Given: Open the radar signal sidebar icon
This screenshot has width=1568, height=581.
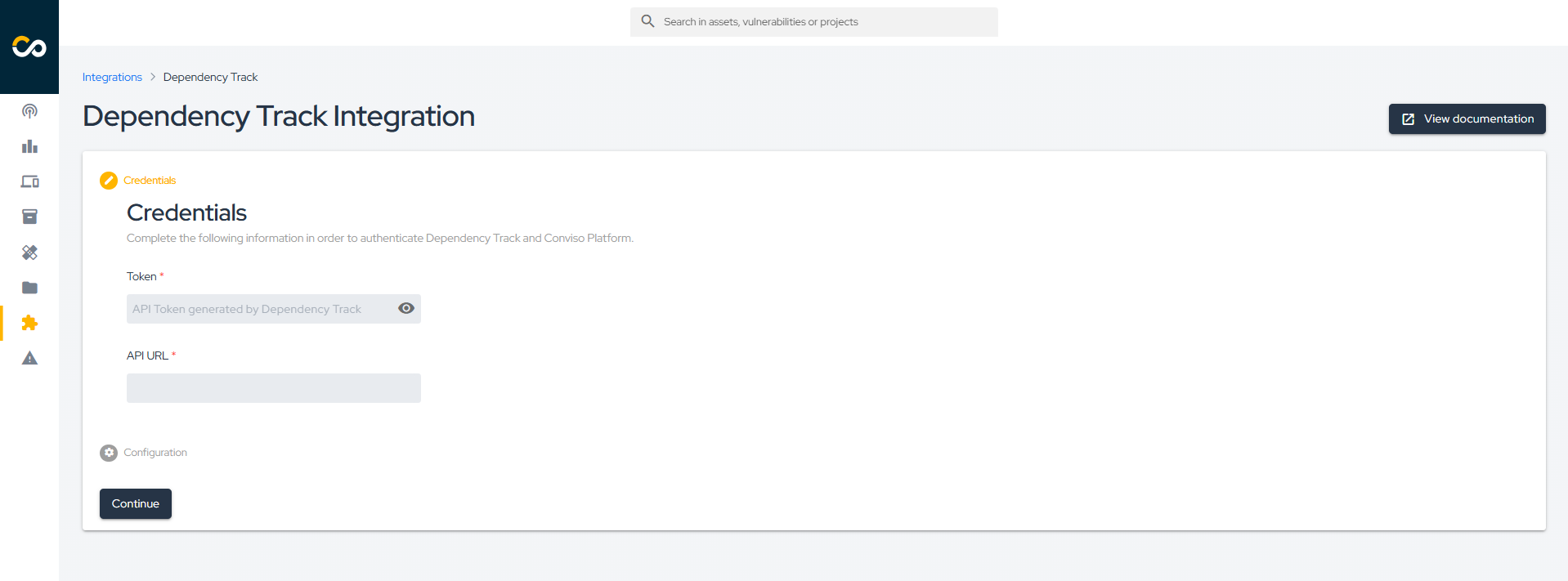Looking at the screenshot, I should (29, 111).
